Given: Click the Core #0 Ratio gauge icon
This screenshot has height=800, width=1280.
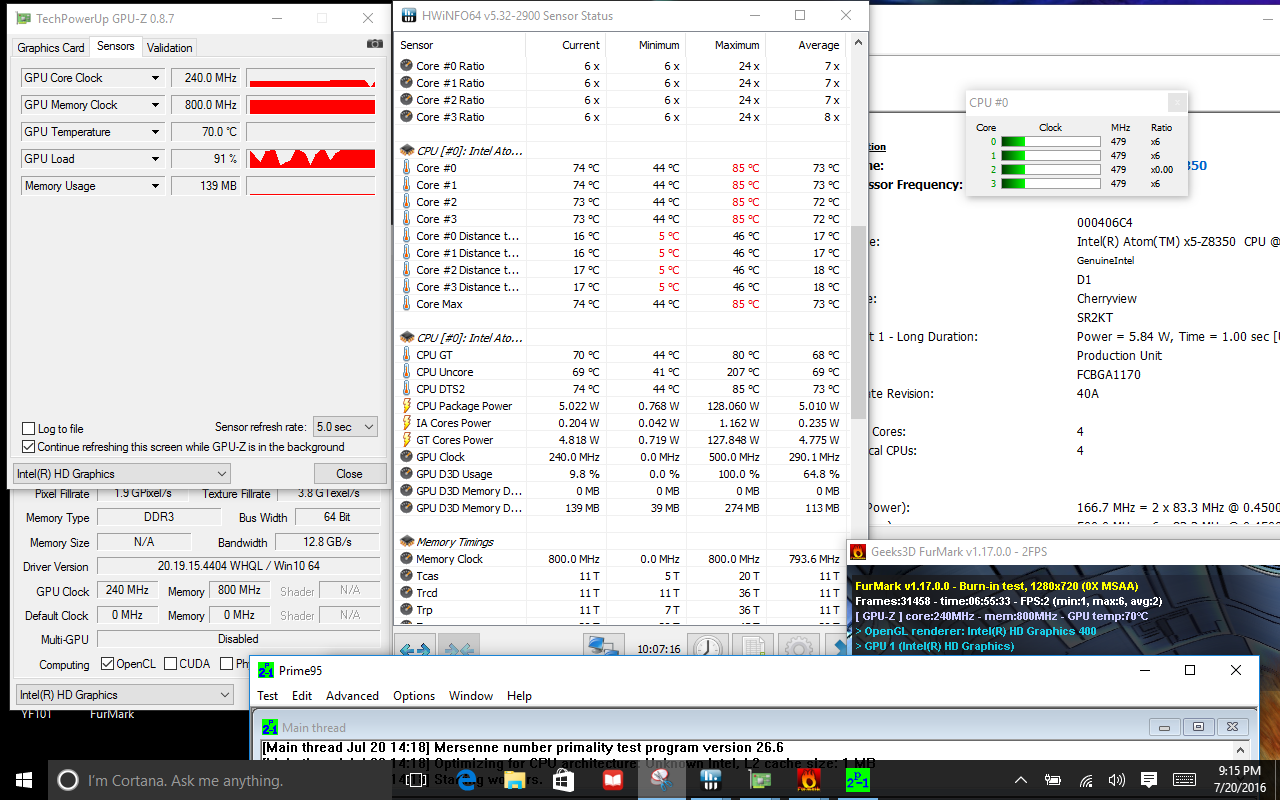Looking at the screenshot, I should click(x=406, y=66).
